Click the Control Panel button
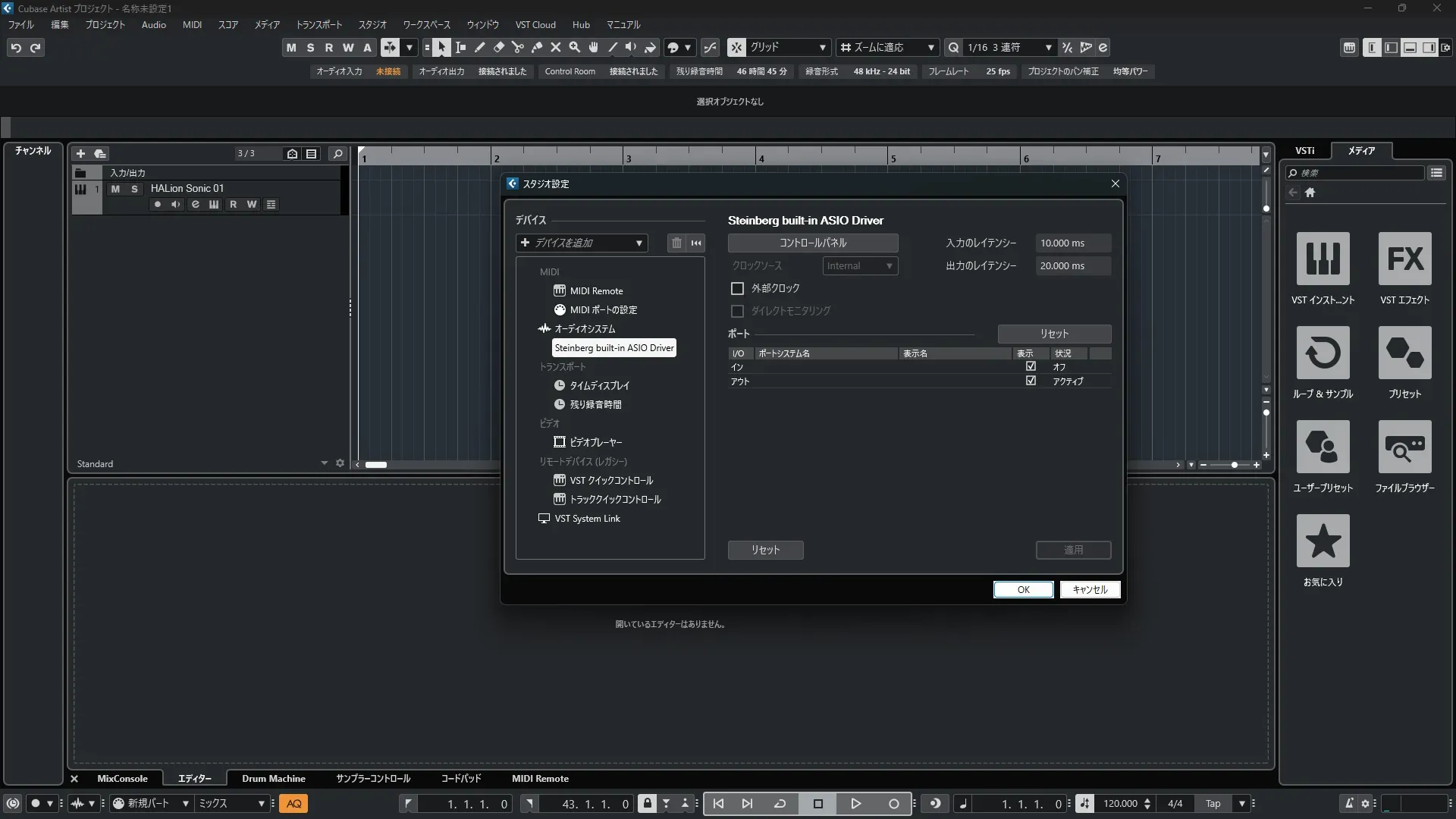Screen dimensions: 1456x819 (813, 243)
